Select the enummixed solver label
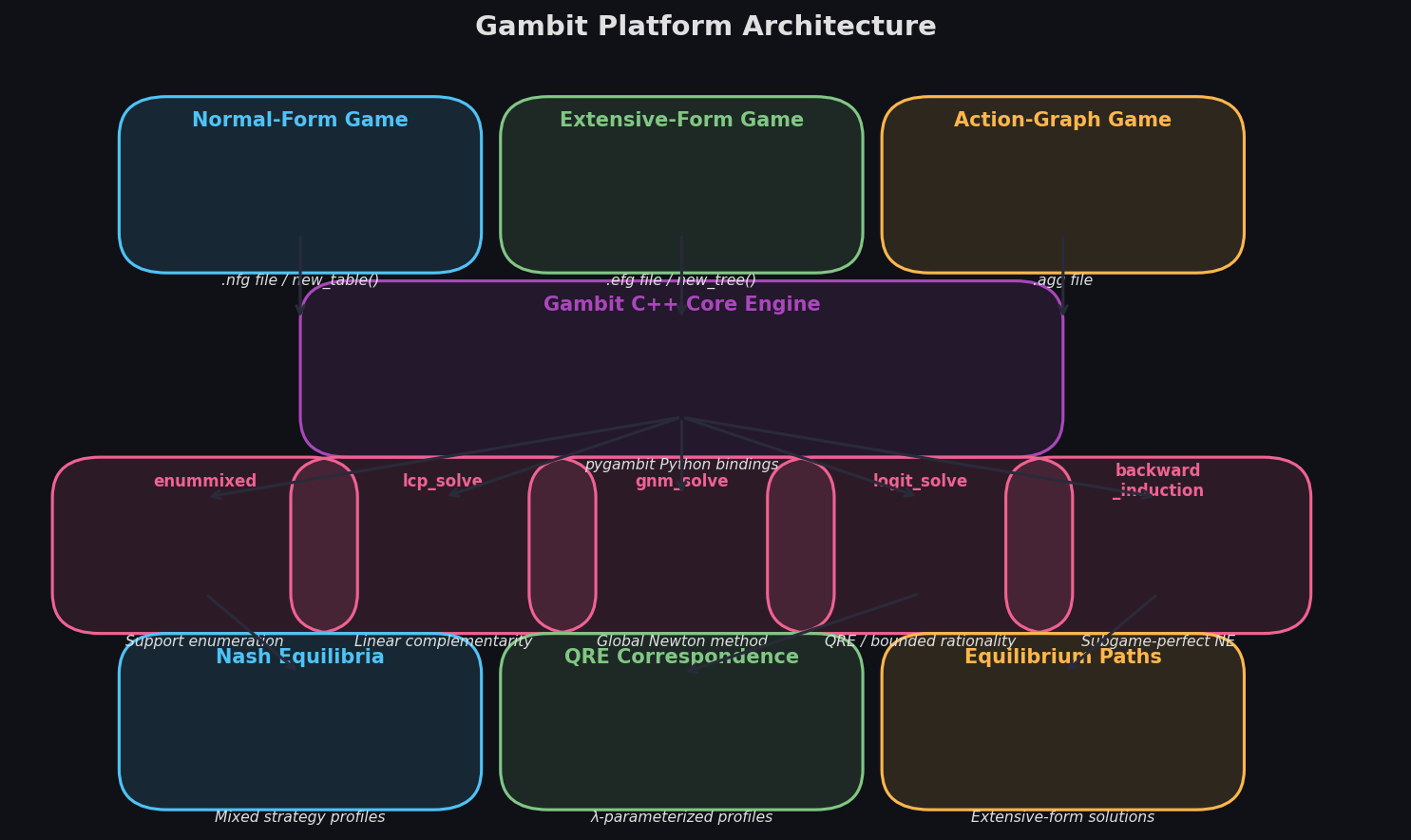This screenshot has width=1411, height=840. 205,482
